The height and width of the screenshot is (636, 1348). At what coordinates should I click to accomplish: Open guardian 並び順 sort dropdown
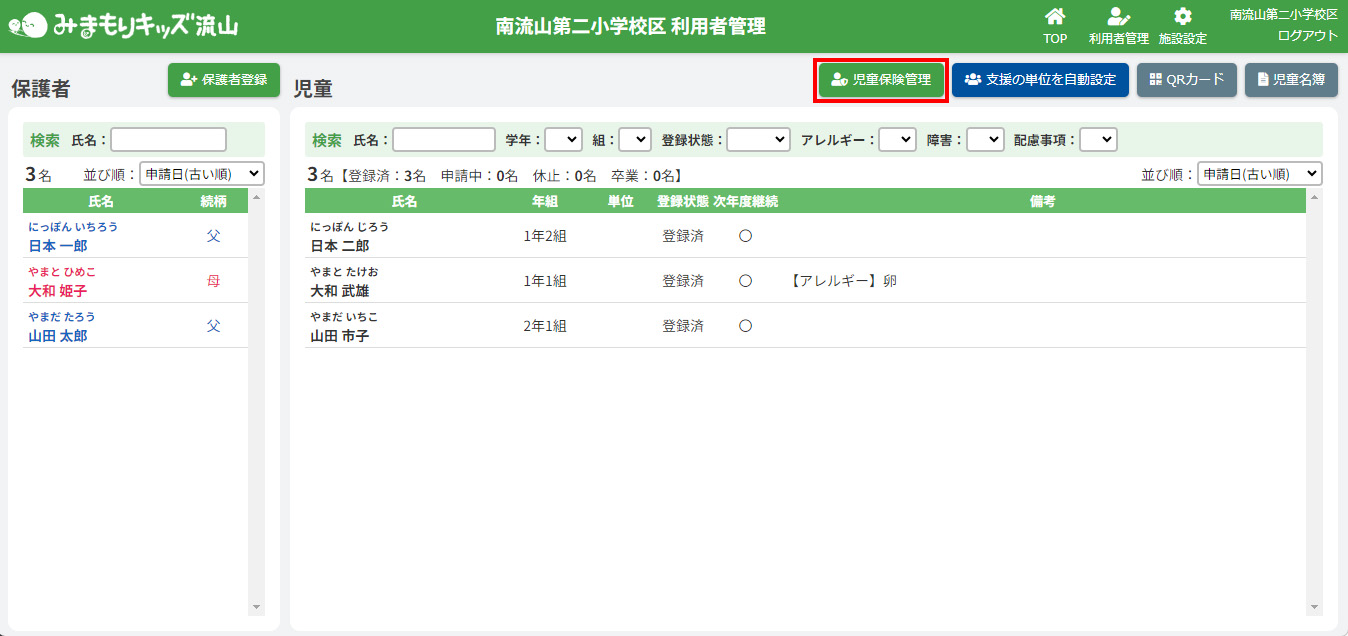click(x=202, y=174)
